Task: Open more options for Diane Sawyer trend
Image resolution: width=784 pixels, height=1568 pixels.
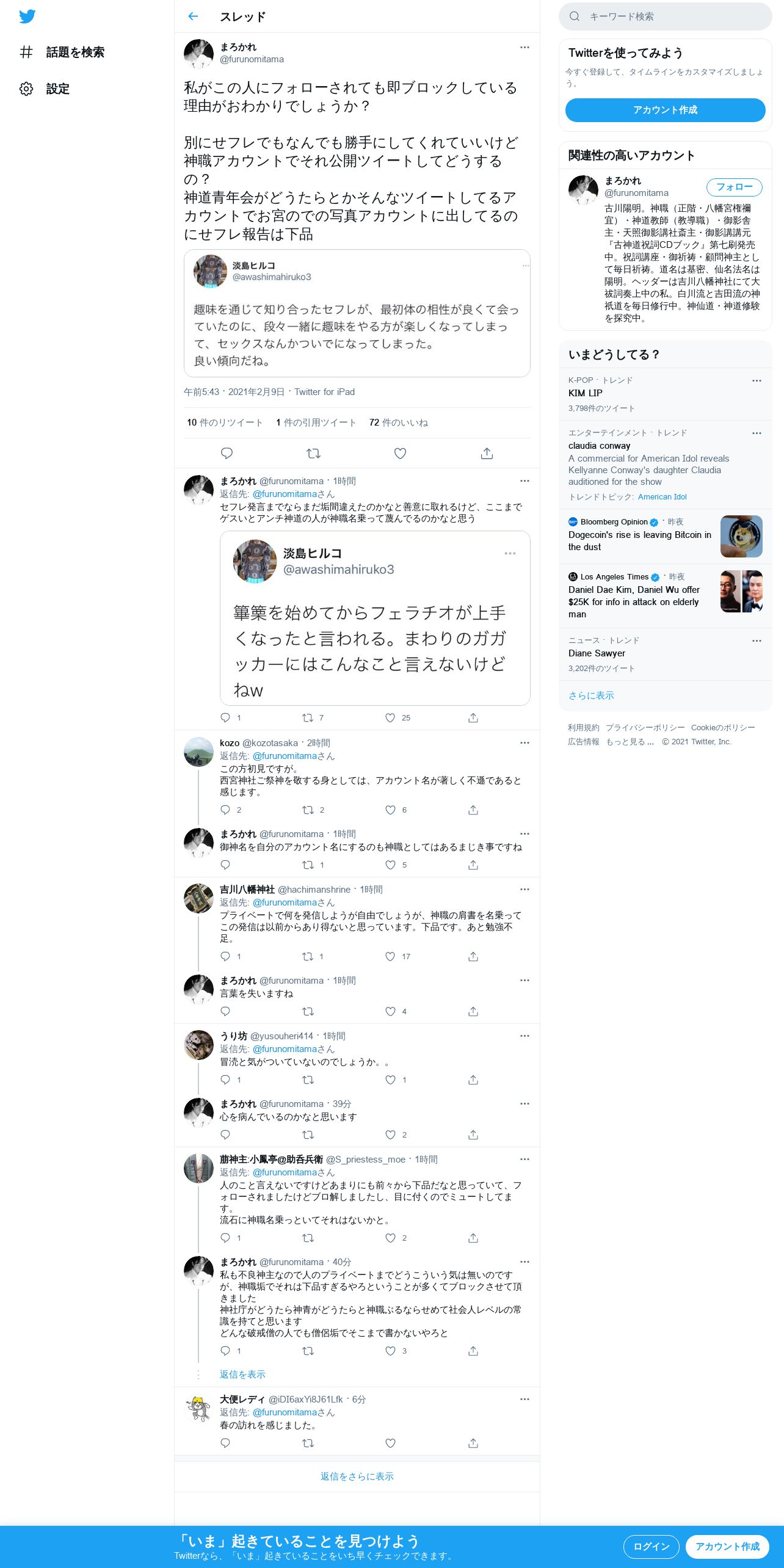Action: pyautogui.click(x=757, y=641)
